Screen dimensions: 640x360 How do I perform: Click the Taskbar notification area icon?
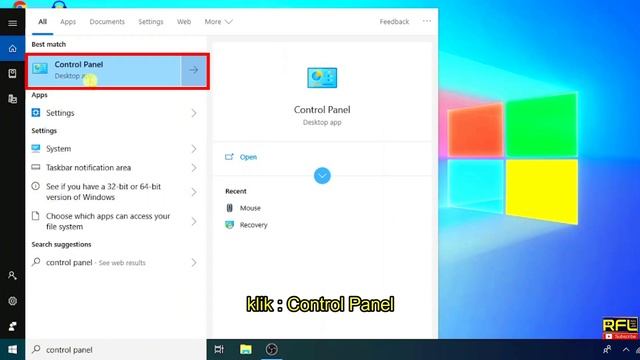[36, 167]
